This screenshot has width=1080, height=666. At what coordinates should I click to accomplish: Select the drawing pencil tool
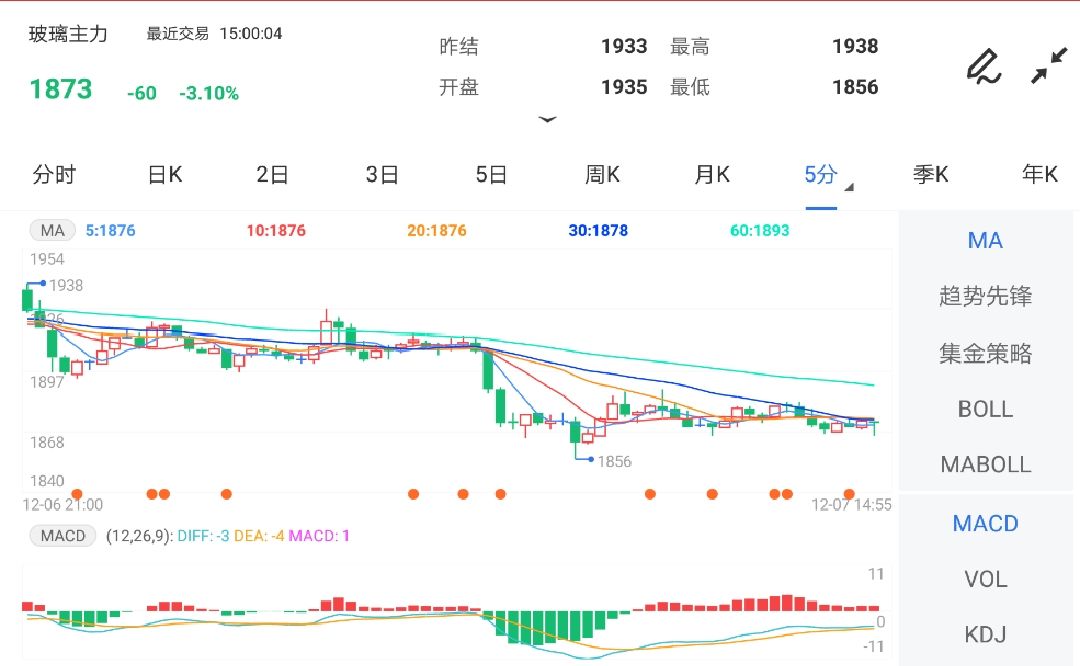984,67
